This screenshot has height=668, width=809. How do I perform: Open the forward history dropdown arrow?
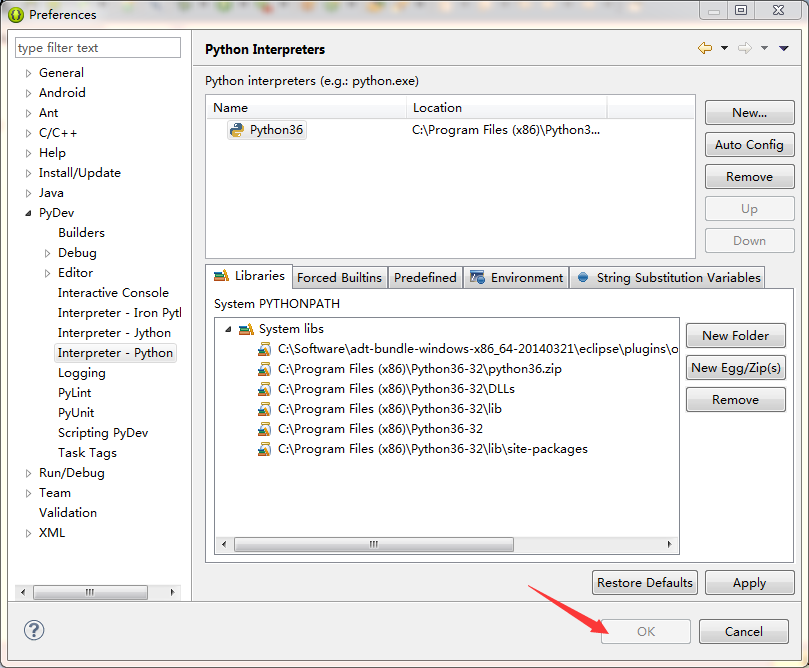click(764, 48)
